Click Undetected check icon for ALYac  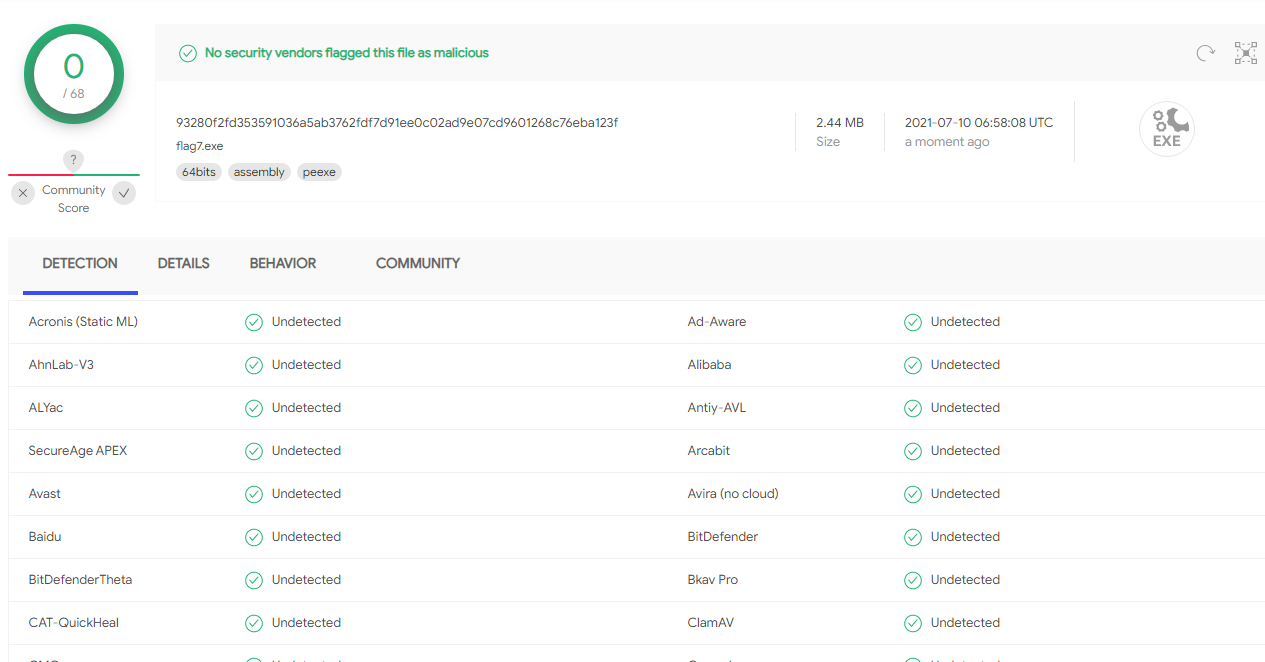(254, 408)
